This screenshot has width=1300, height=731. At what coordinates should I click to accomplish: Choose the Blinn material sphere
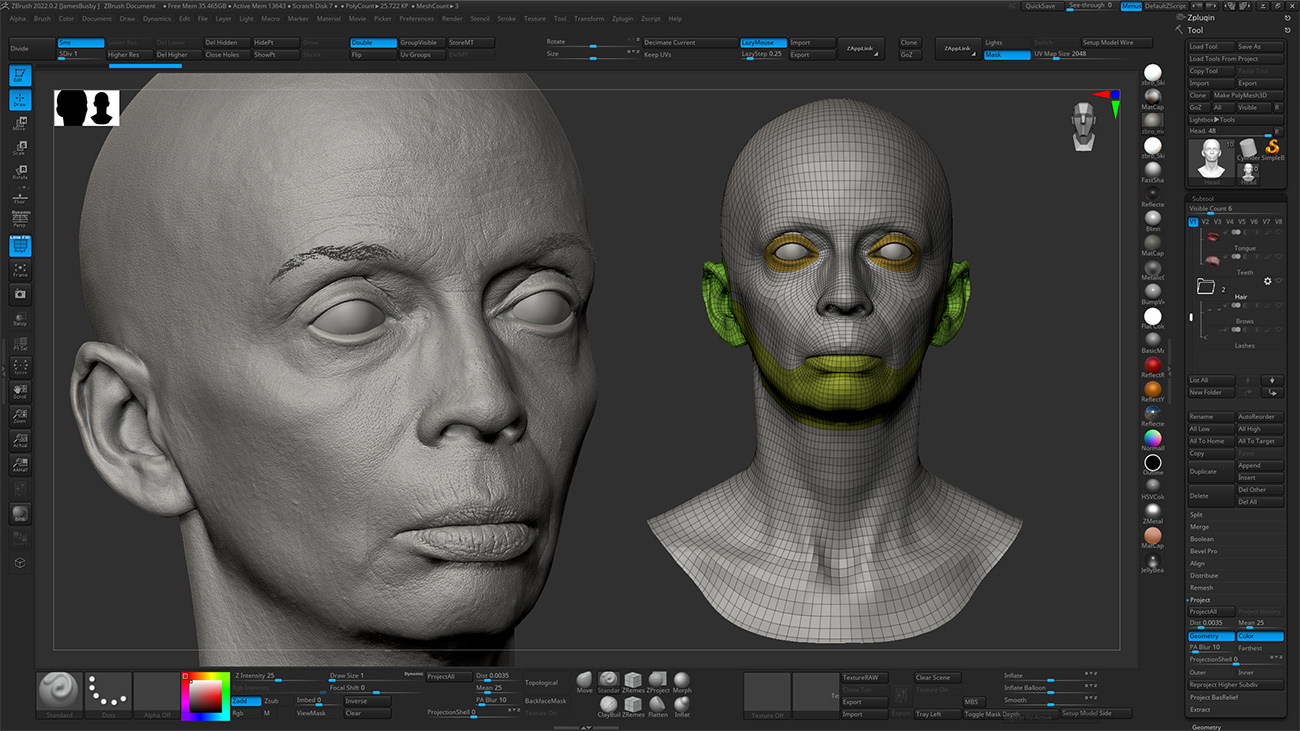[1153, 220]
